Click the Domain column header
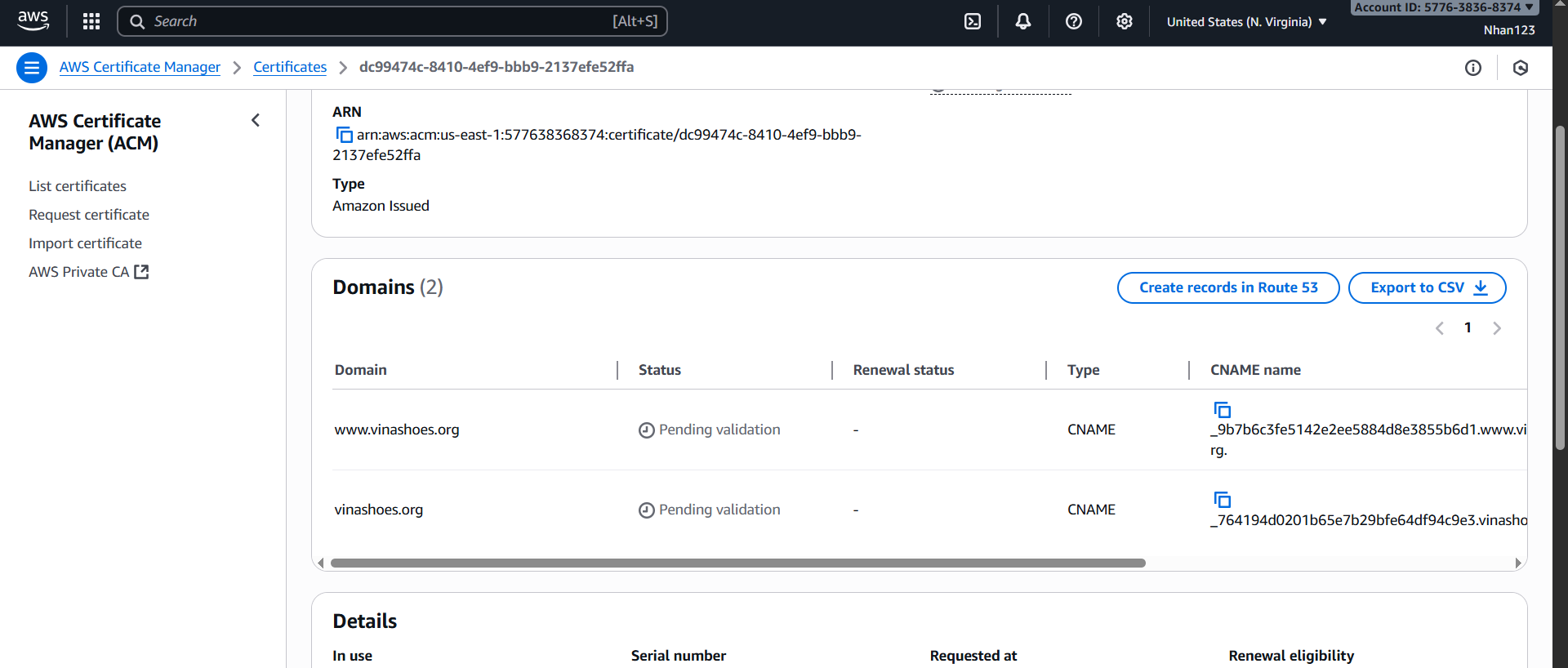Image resolution: width=1568 pixels, height=668 pixels. (x=360, y=370)
